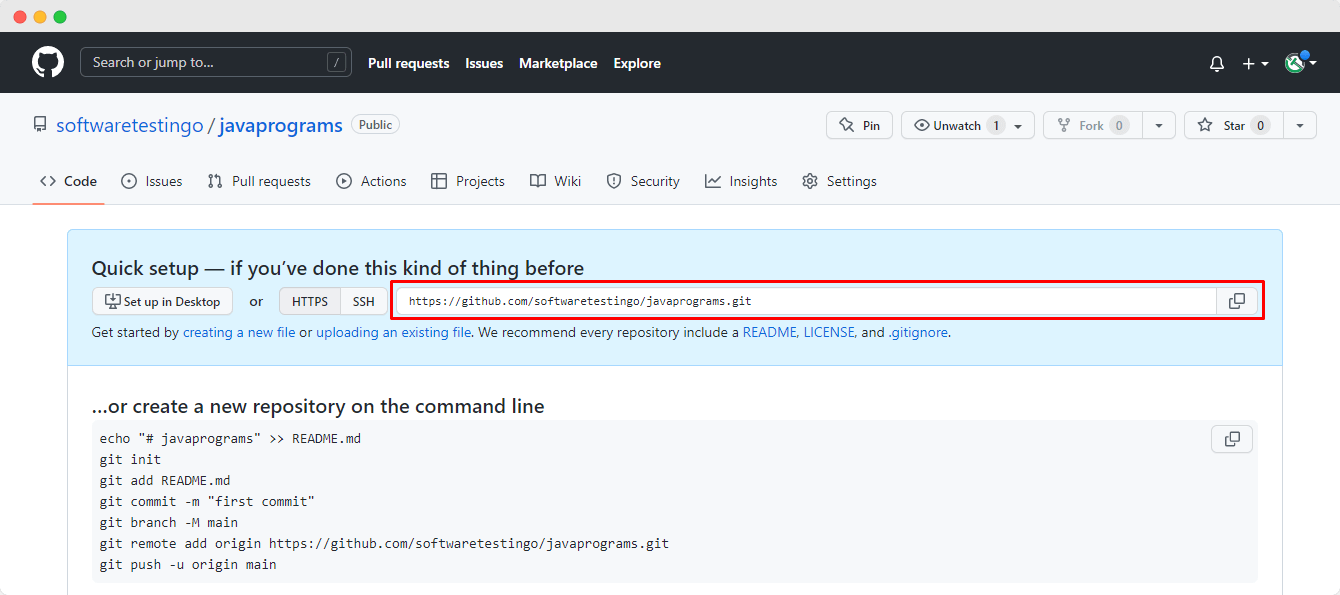Open the repository Issues tab
Screen dimensions: 1340x595
pyautogui.click(x=152, y=181)
